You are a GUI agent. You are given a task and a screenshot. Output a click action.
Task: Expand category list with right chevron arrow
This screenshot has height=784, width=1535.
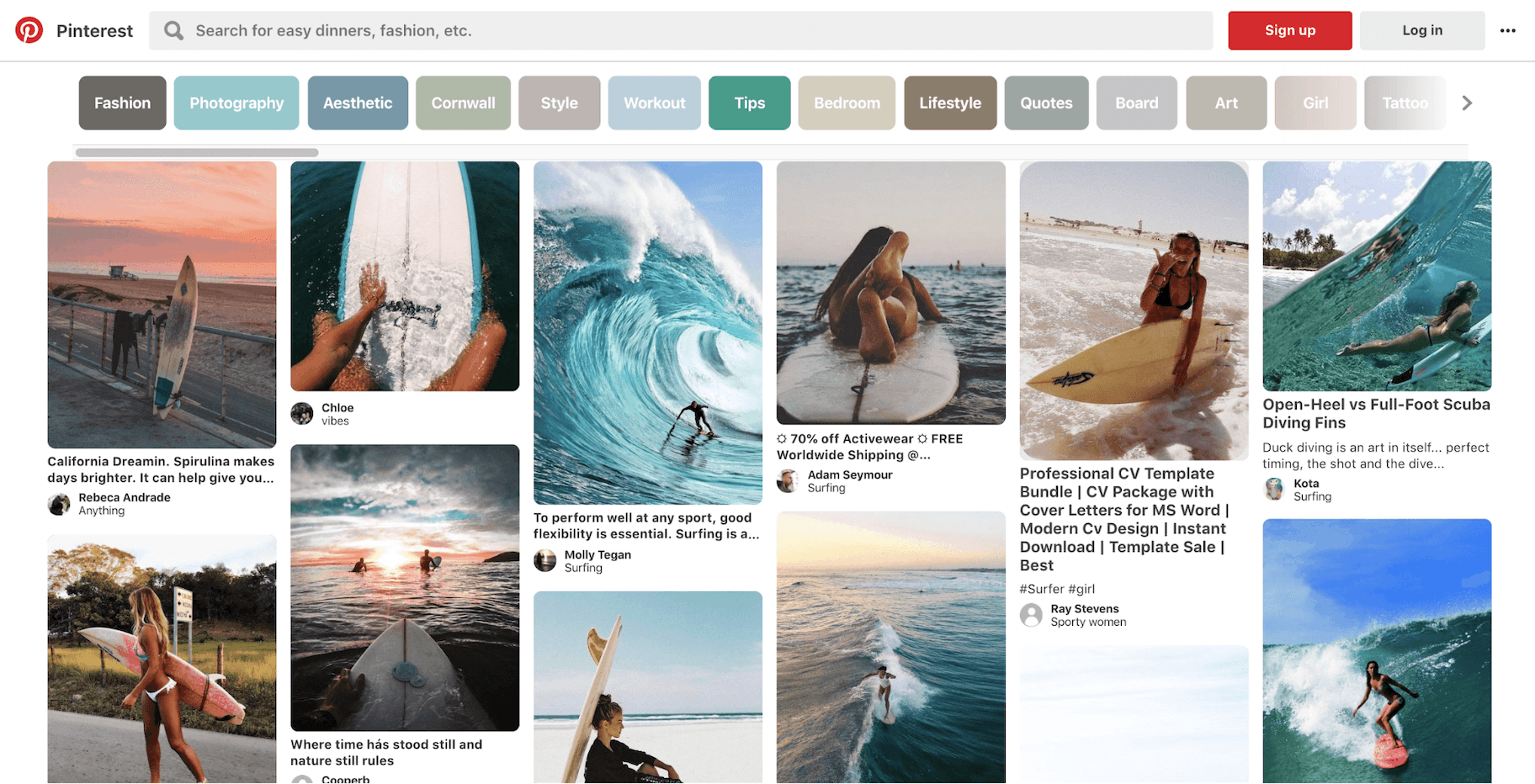pos(1467,103)
